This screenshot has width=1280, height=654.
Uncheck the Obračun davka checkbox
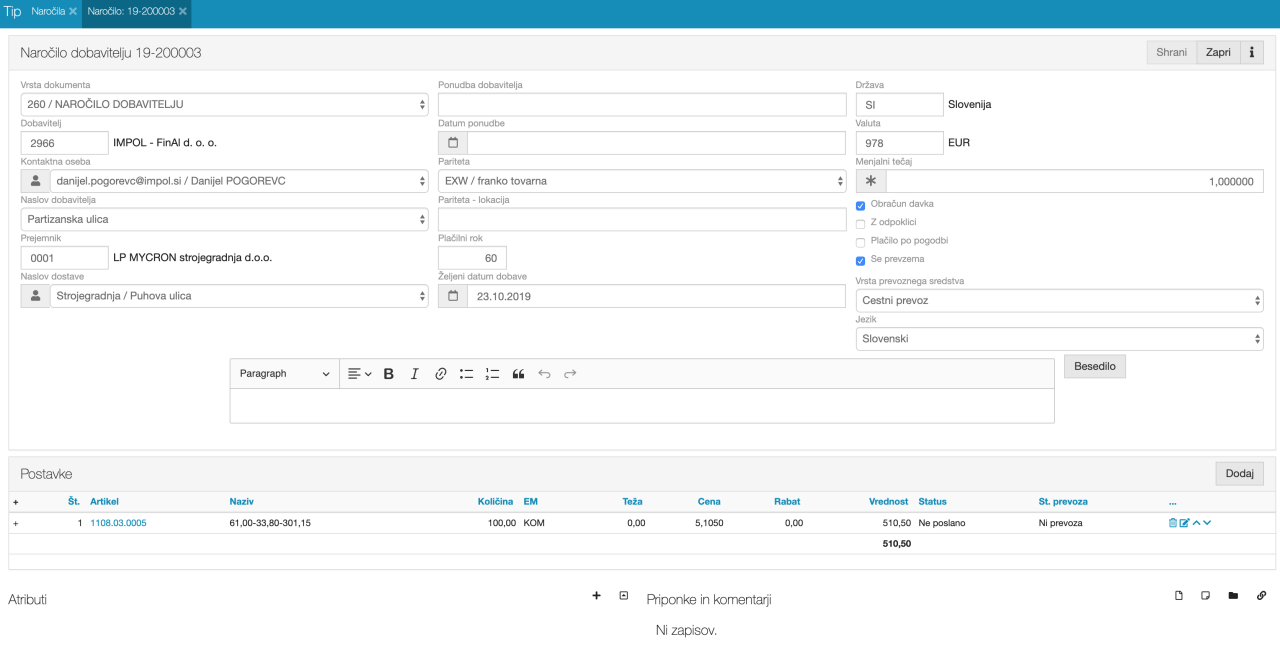tap(861, 206)
